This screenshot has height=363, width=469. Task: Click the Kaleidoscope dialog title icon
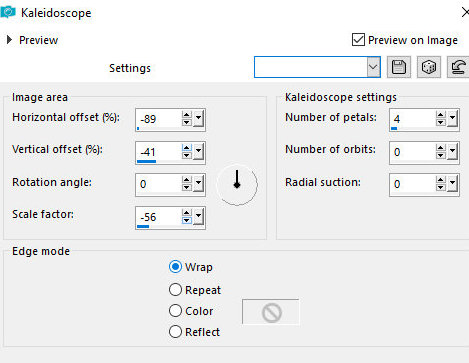(8, 13)
